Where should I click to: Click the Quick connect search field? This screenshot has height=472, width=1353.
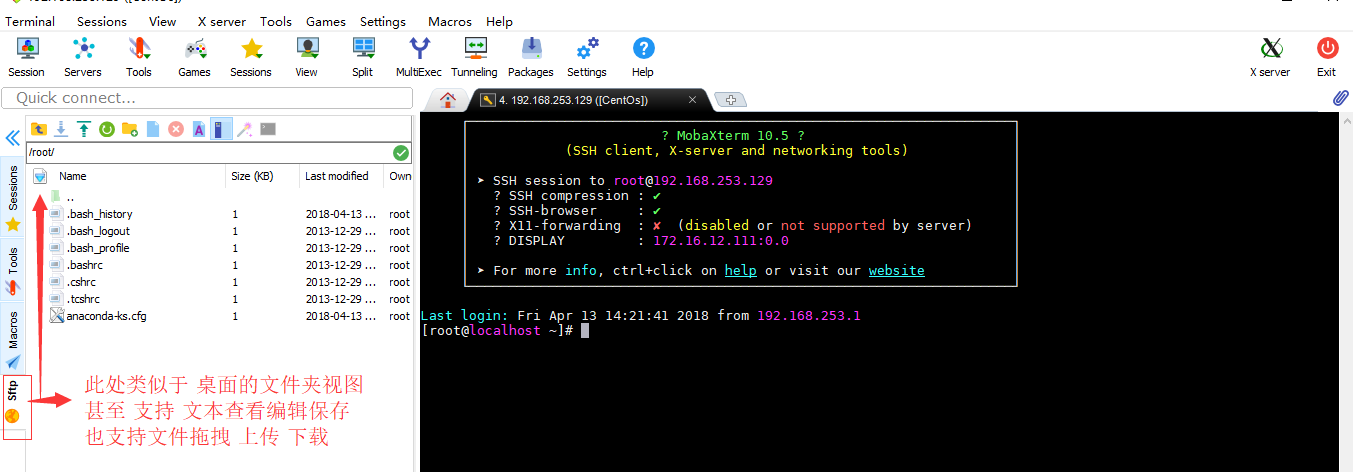[208, 98]
